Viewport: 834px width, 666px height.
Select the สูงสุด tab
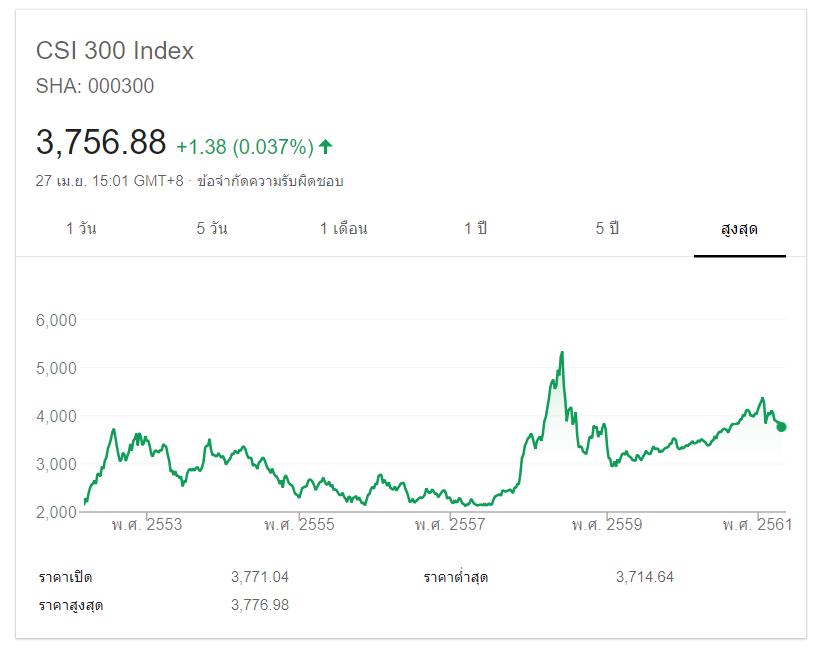point(739,229)
